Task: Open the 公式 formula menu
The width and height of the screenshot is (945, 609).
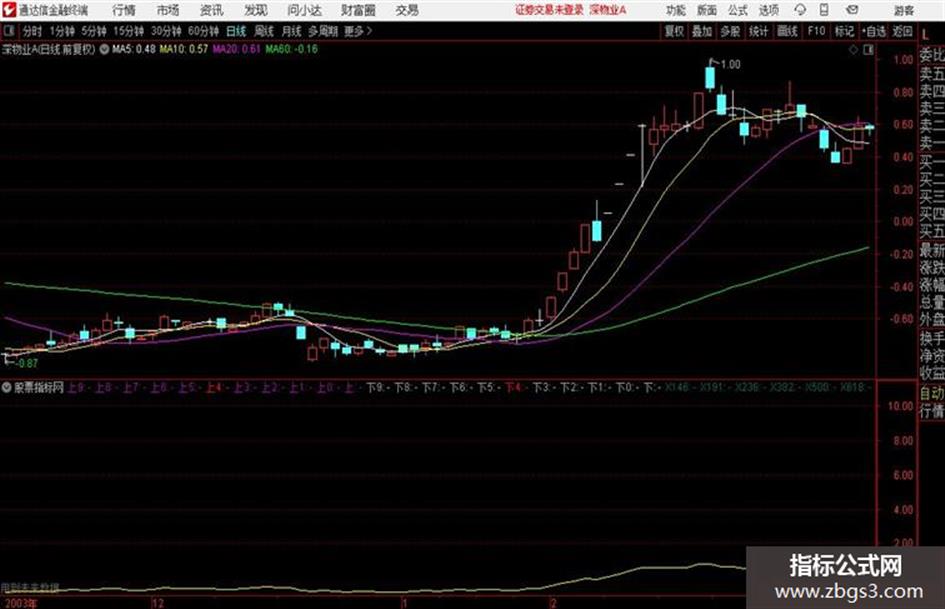Action: coord(738,10)
